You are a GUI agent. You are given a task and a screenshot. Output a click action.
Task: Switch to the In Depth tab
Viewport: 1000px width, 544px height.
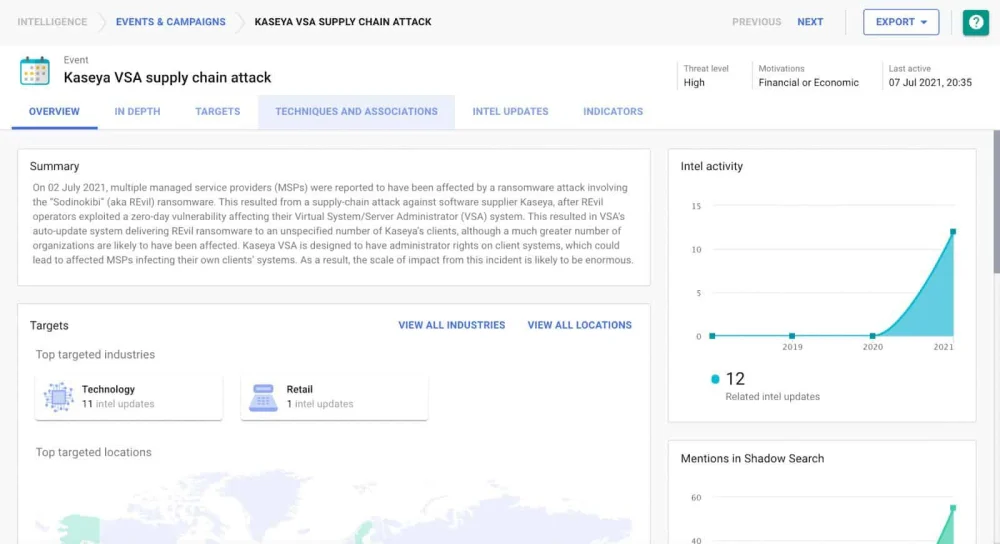[137, 112]
